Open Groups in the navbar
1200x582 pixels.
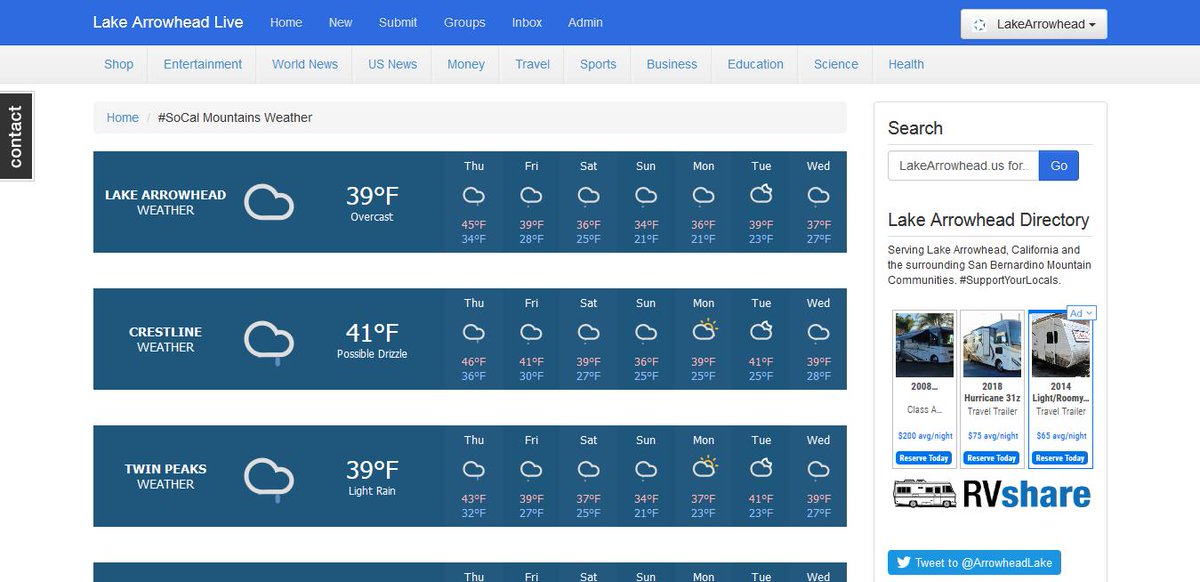coord(465,22)
